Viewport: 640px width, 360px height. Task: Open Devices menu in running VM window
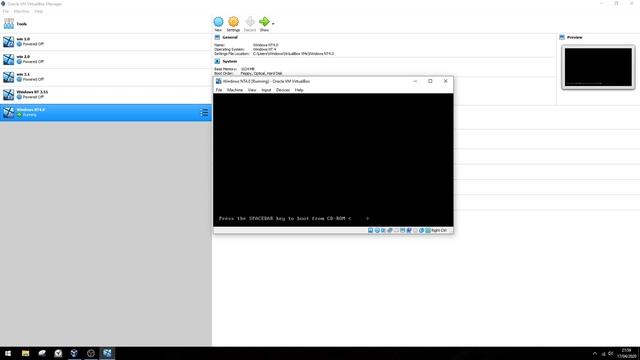coord(282,90)
